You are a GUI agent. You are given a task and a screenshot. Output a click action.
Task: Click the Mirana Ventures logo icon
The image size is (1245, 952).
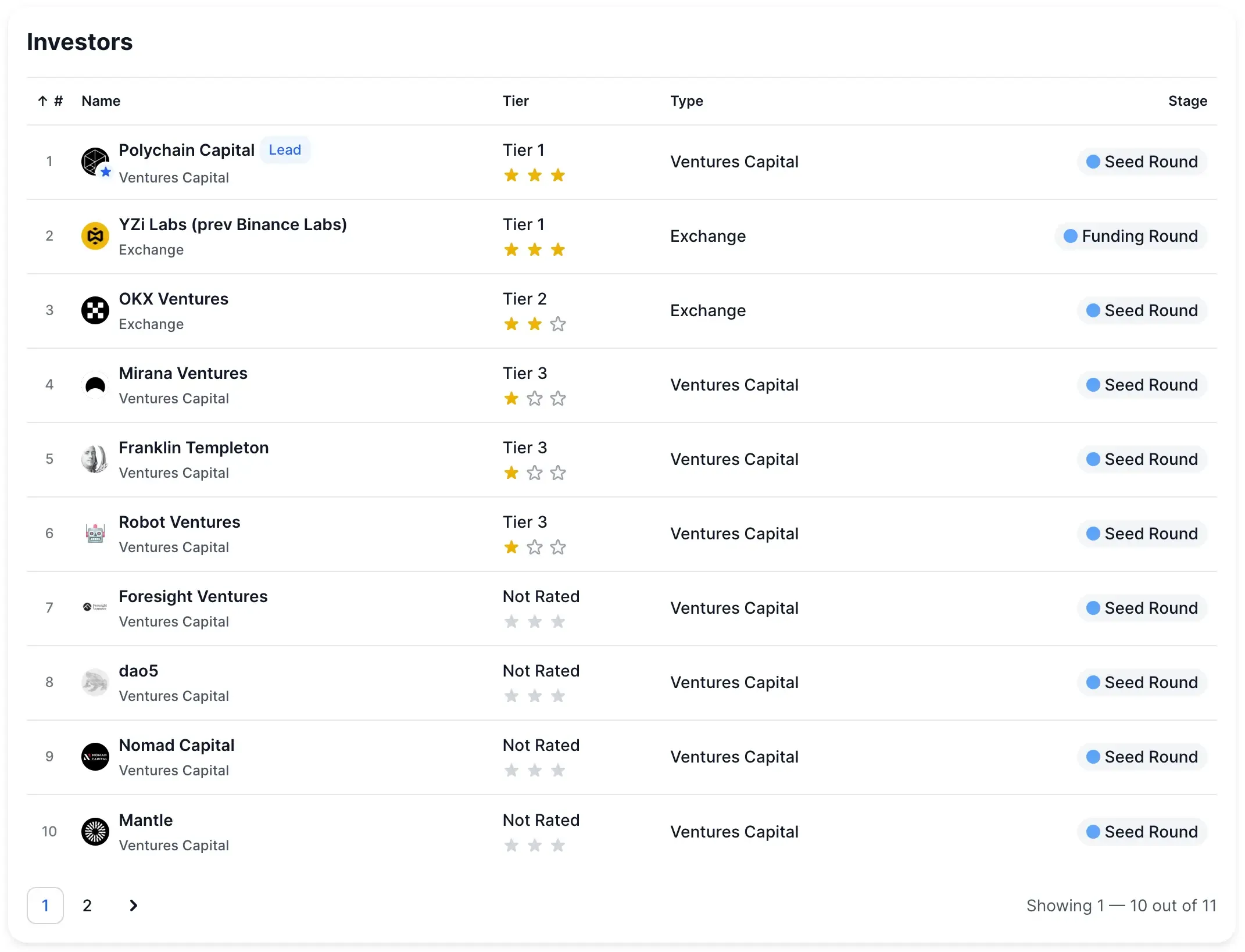click(x=95, y=385)
